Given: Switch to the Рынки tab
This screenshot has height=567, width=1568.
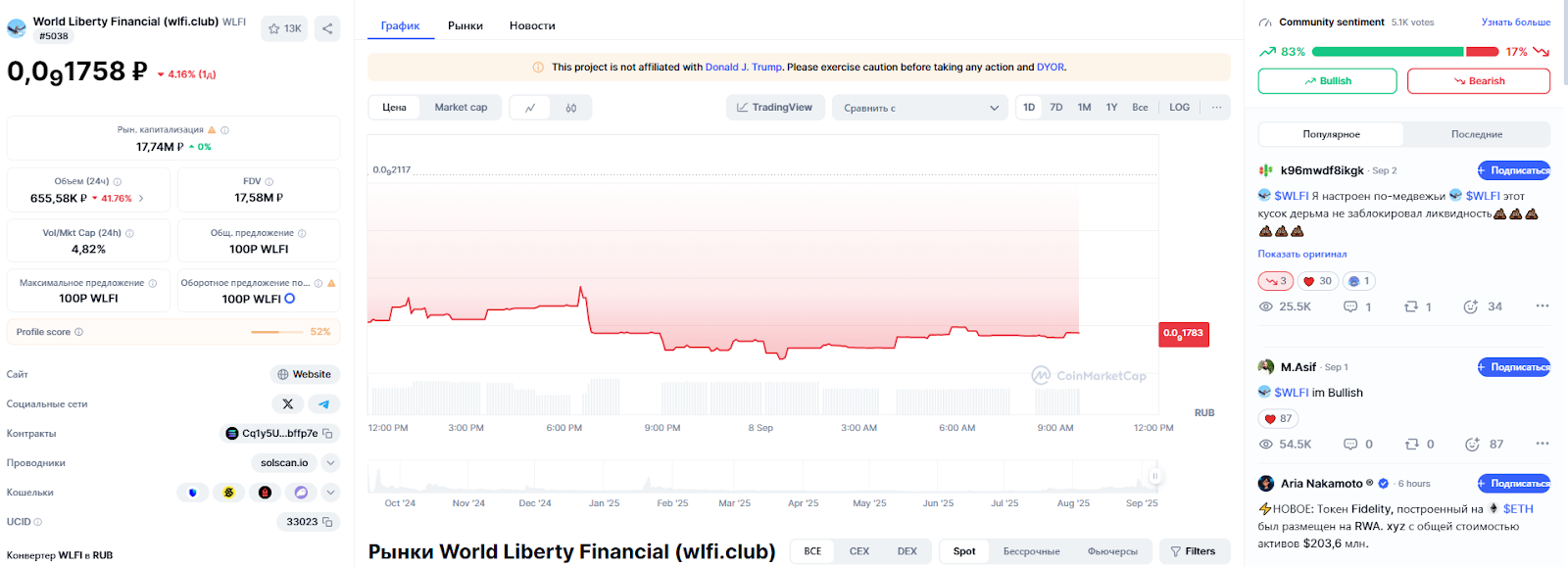Looking at the screenshot, I should (x=465, y=25).
